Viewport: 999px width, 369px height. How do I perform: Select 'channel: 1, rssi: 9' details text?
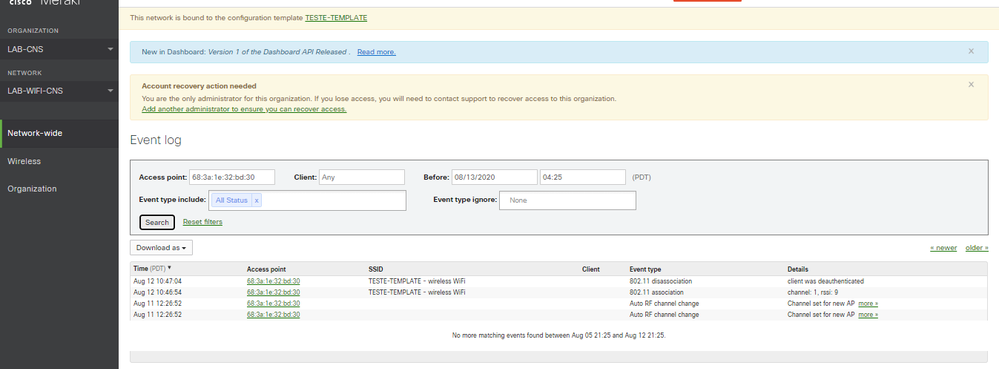pyautogui.click(x=813, y=293)
